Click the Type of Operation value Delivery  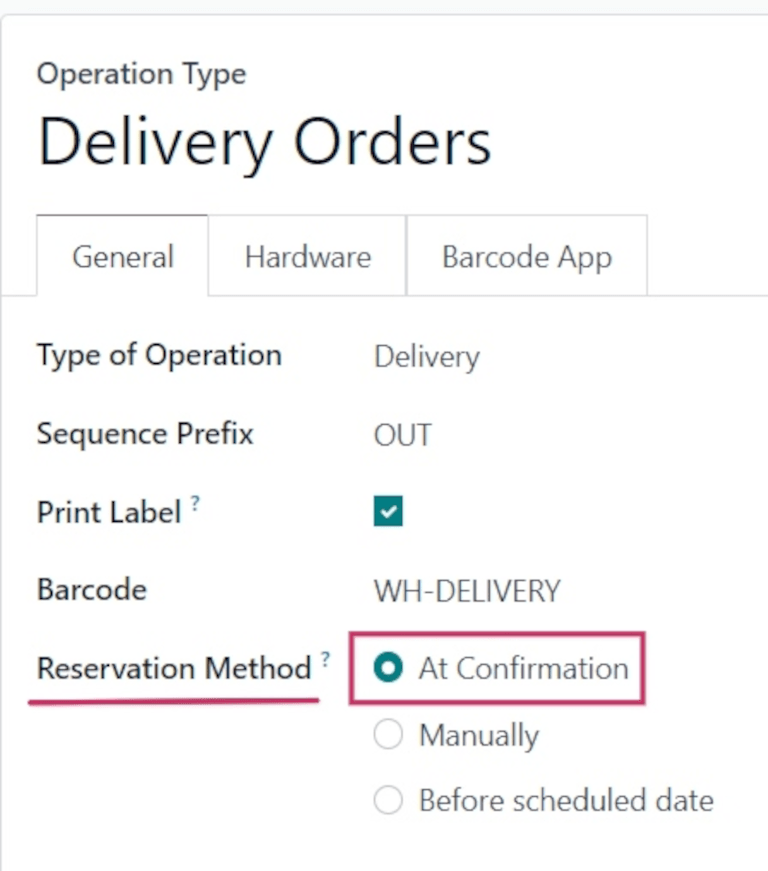pyautogui.click(x=426, y=356)
